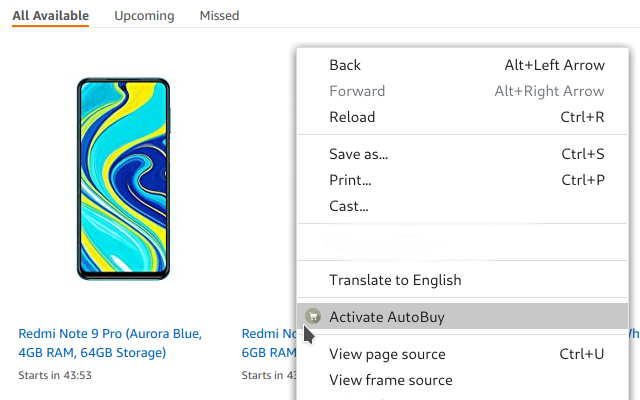Click the Ctrl+U shortcut label
The height and width of the screenshot is (400, 640).
click(x=582, y=354)
